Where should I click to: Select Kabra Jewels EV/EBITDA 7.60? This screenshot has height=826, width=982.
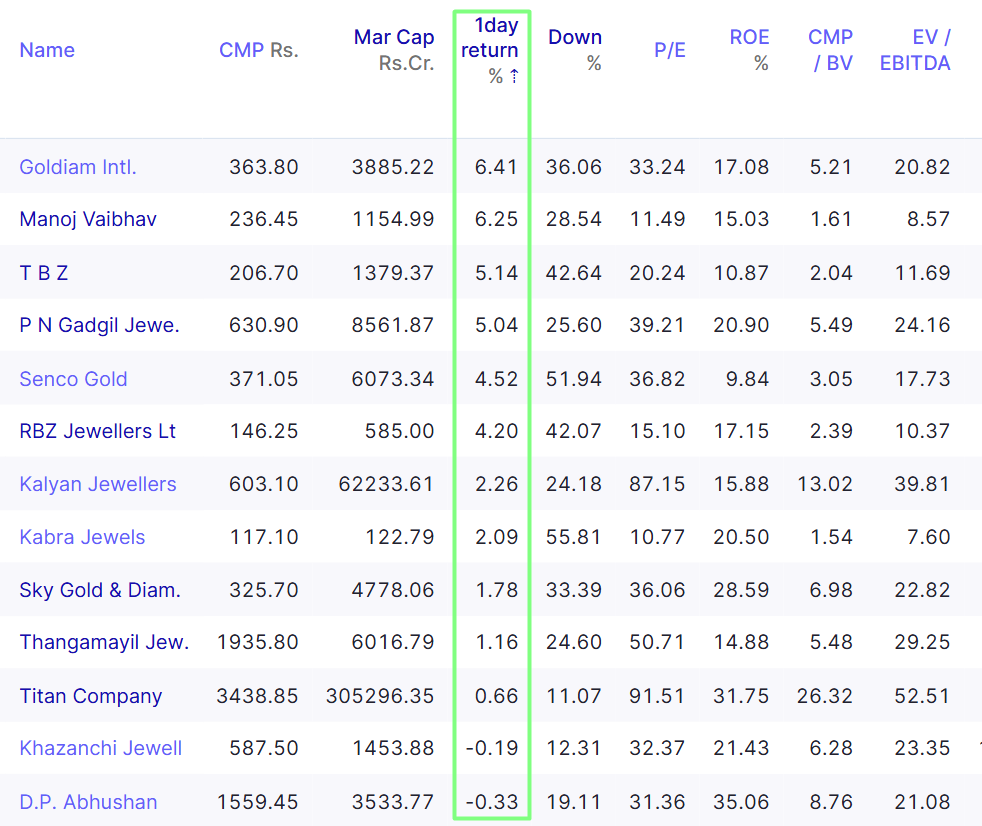click(929, 537)
